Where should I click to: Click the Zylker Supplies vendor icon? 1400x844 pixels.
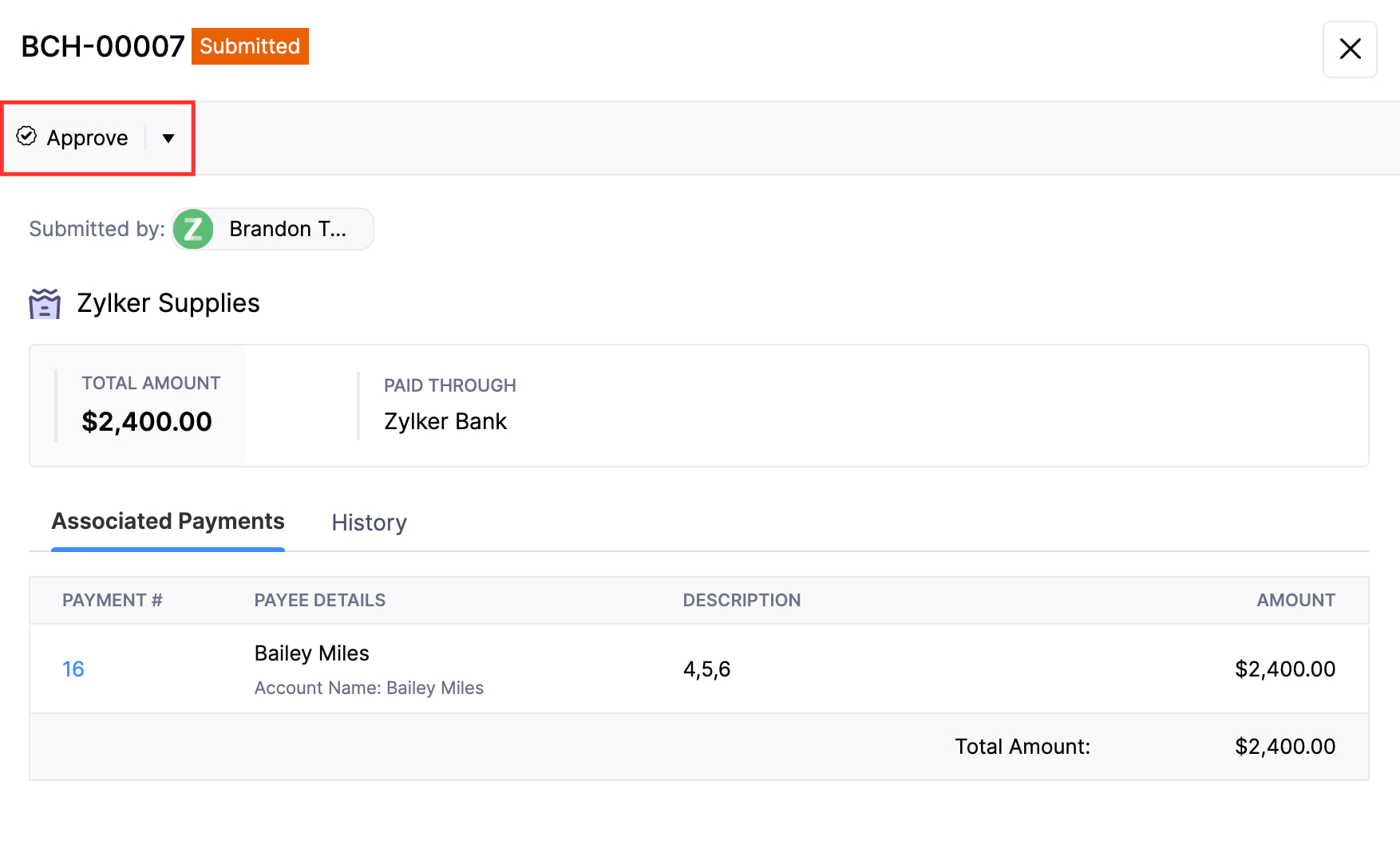tap(45, 304)
